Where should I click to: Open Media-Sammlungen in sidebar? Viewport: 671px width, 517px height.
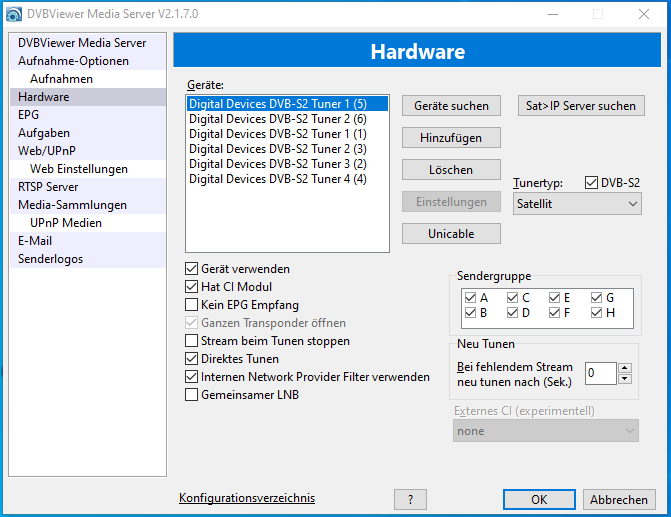[x=88, y=205]
